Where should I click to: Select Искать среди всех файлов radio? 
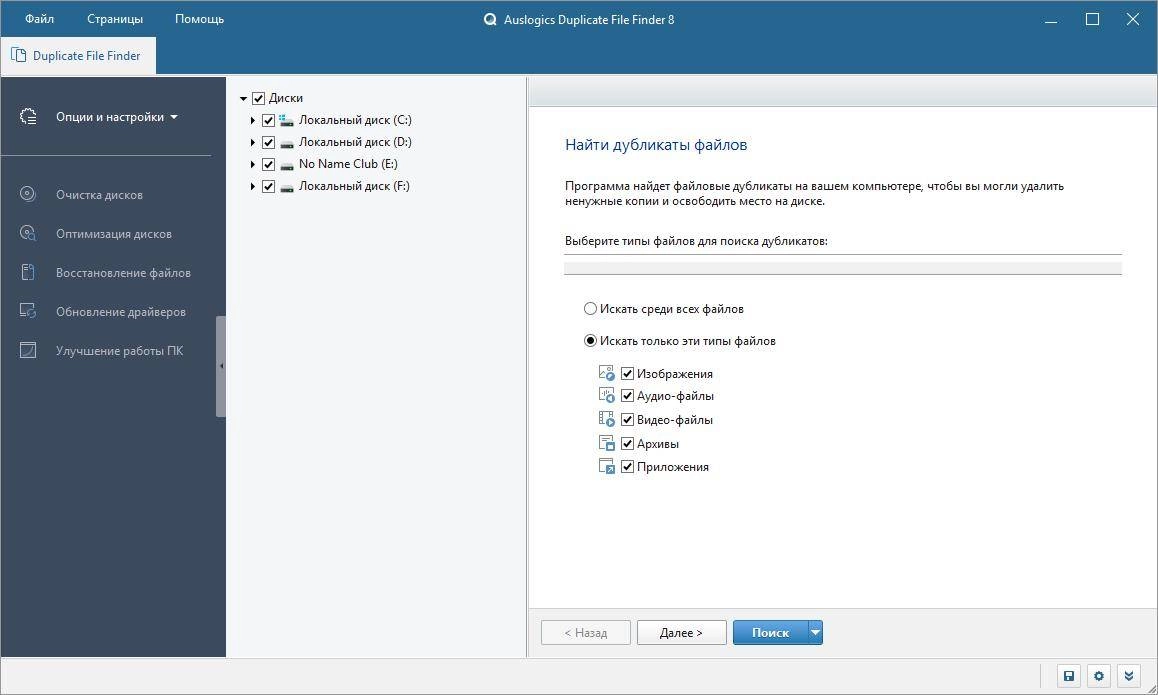(590, 309)
